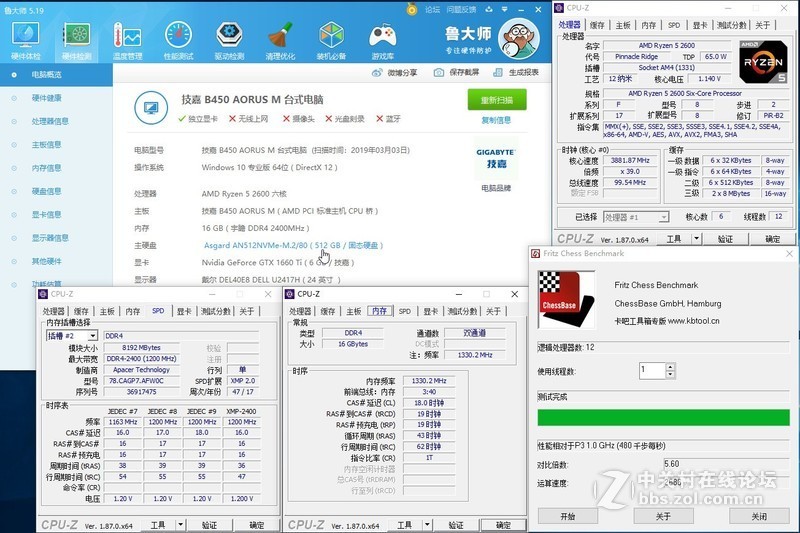Switch to 主板 tab in processor CPU-Z window

point(622,25)
